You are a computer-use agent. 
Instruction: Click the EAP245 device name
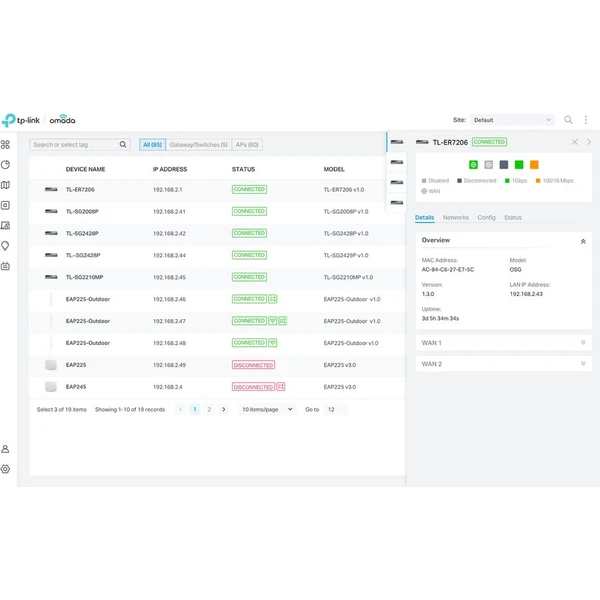(76, 386)
